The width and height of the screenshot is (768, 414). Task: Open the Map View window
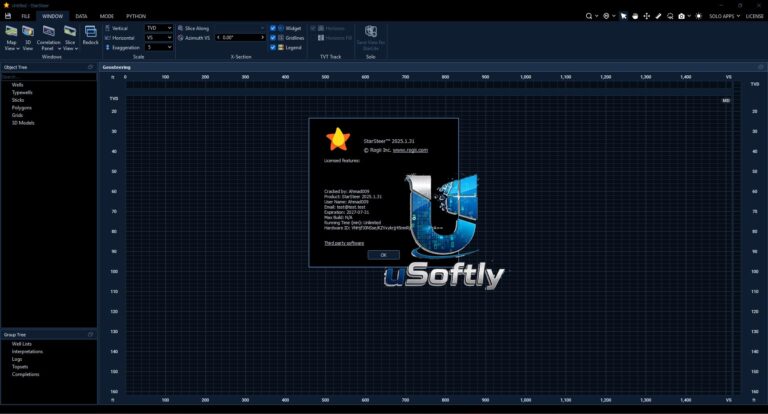tap(11, 38)
